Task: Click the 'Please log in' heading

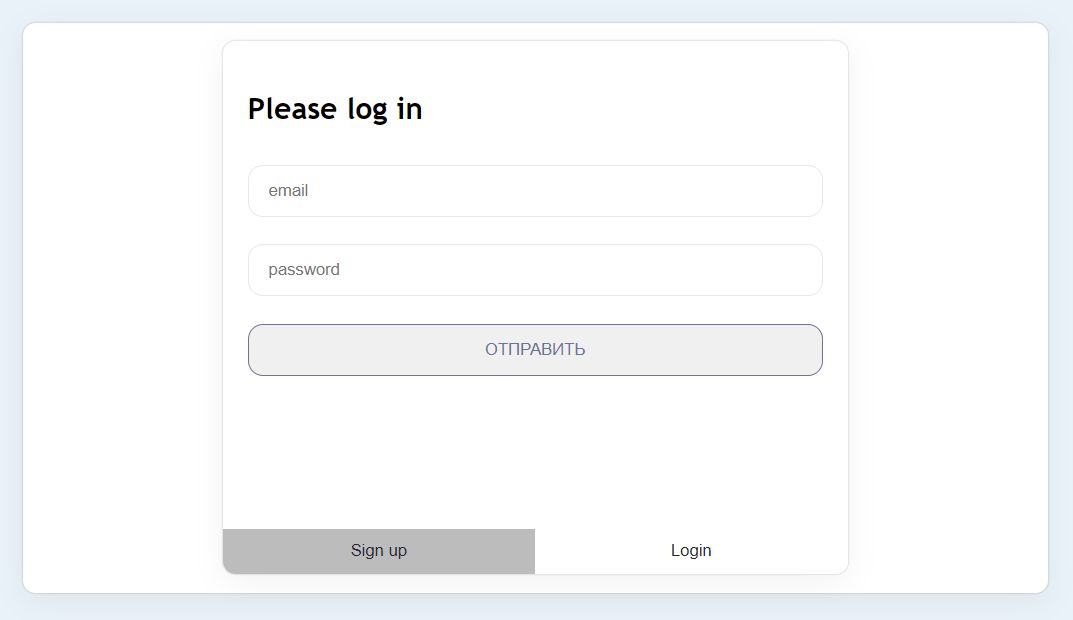Action: tap(335, 109)
